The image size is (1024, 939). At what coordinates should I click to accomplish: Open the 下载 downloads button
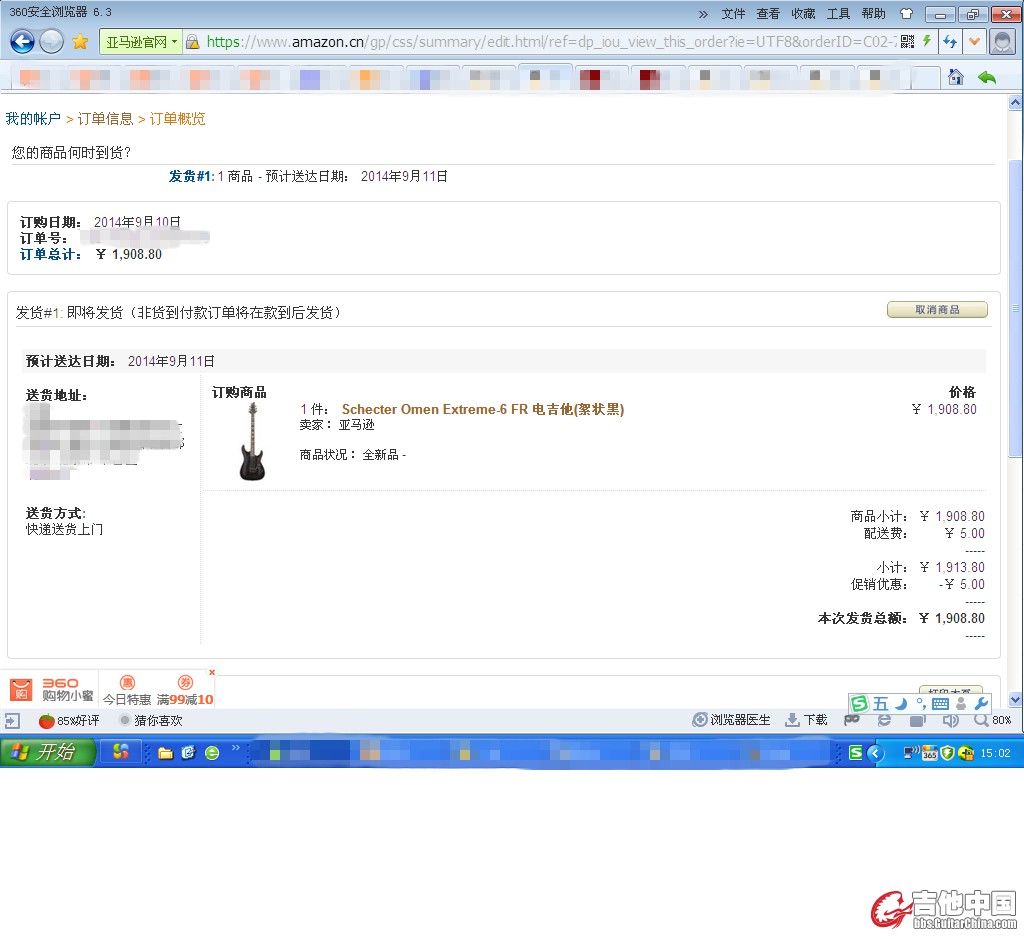[806, 720]
